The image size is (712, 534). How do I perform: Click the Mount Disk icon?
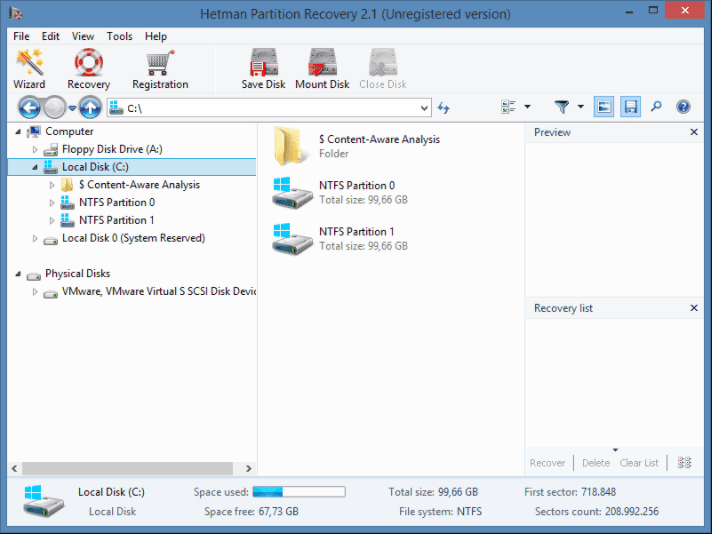[x=322, y=62]
